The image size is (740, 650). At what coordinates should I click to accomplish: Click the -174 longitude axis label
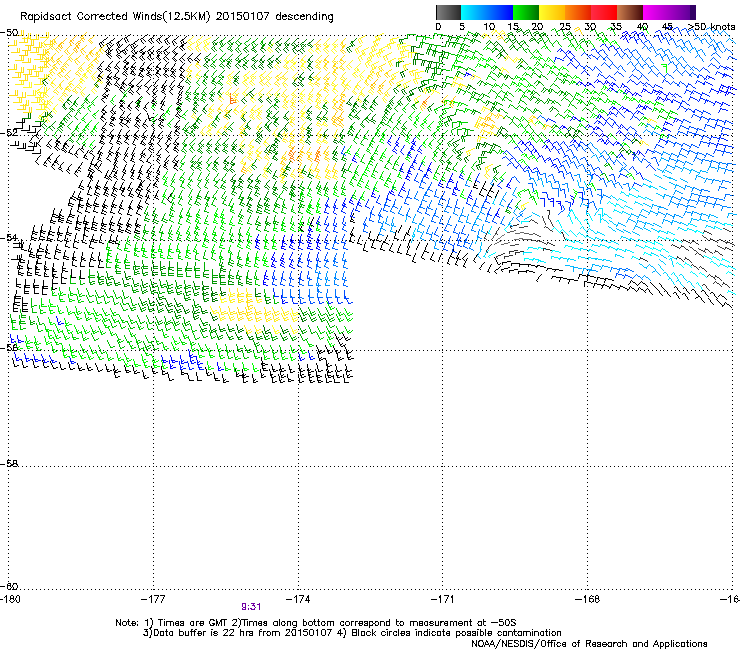point(298,599)
